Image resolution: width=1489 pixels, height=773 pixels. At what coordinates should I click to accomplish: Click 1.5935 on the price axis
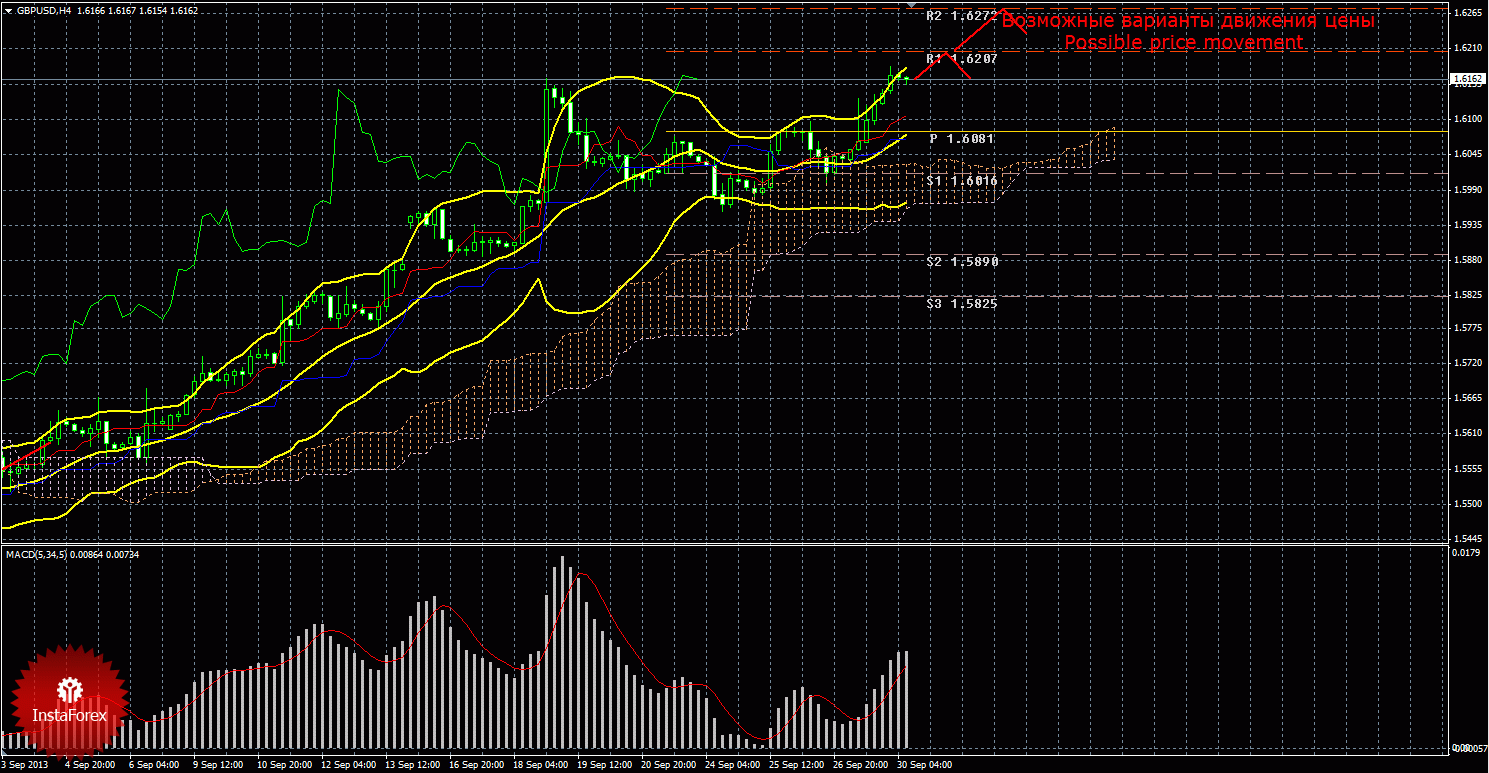point(1468,225)
